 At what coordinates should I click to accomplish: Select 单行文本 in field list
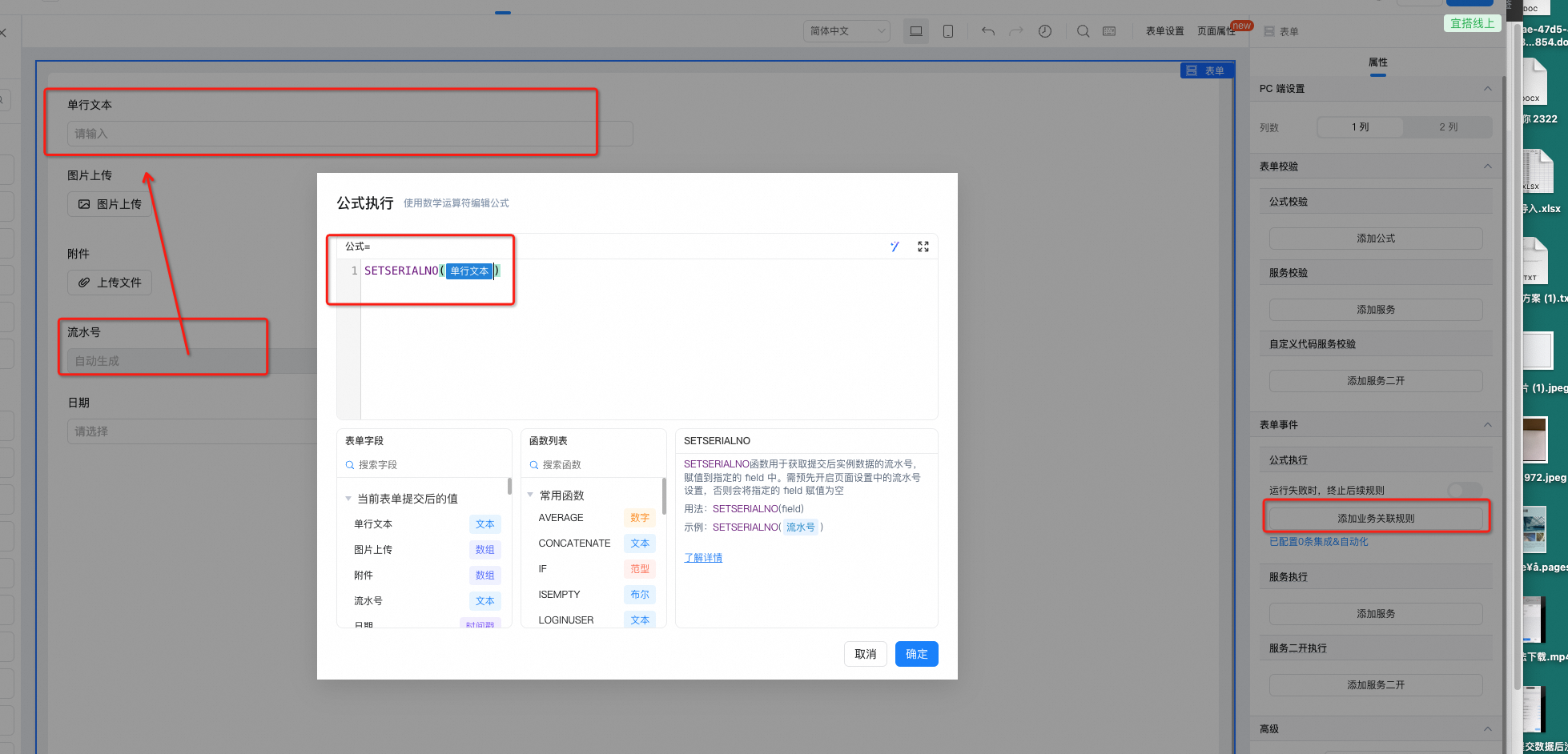point(424,524)
